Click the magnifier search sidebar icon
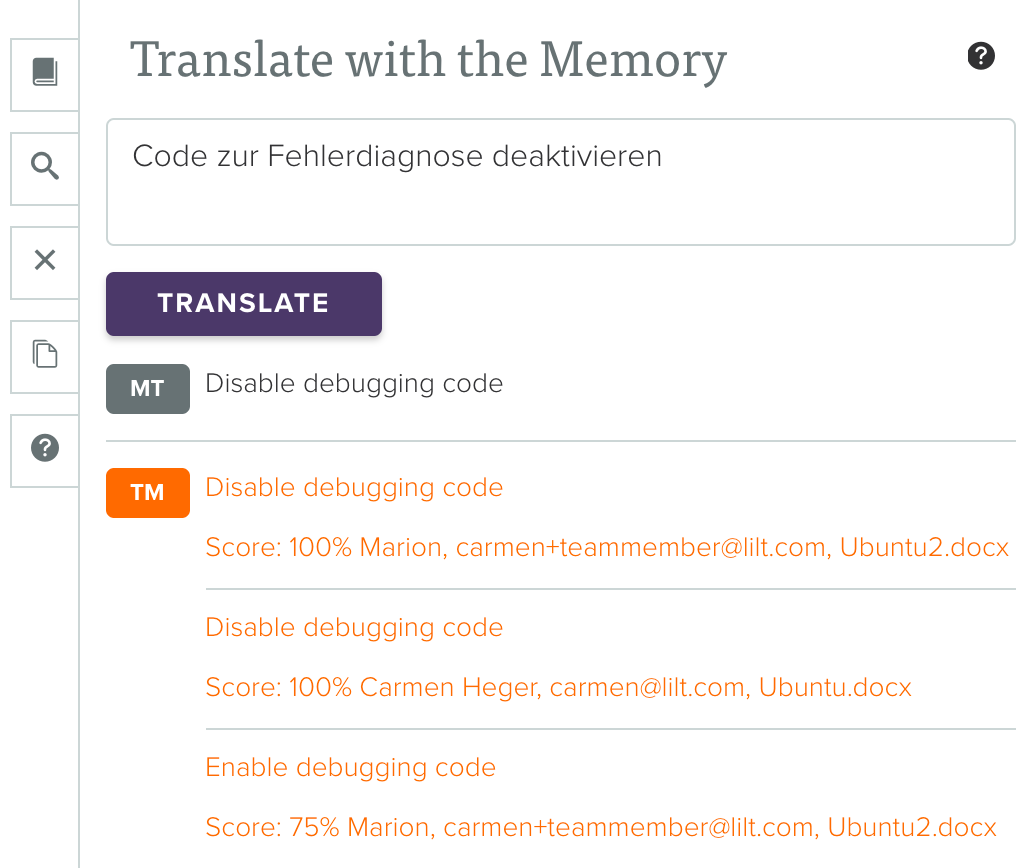1034x868 pixels. (x=45, y=166)
